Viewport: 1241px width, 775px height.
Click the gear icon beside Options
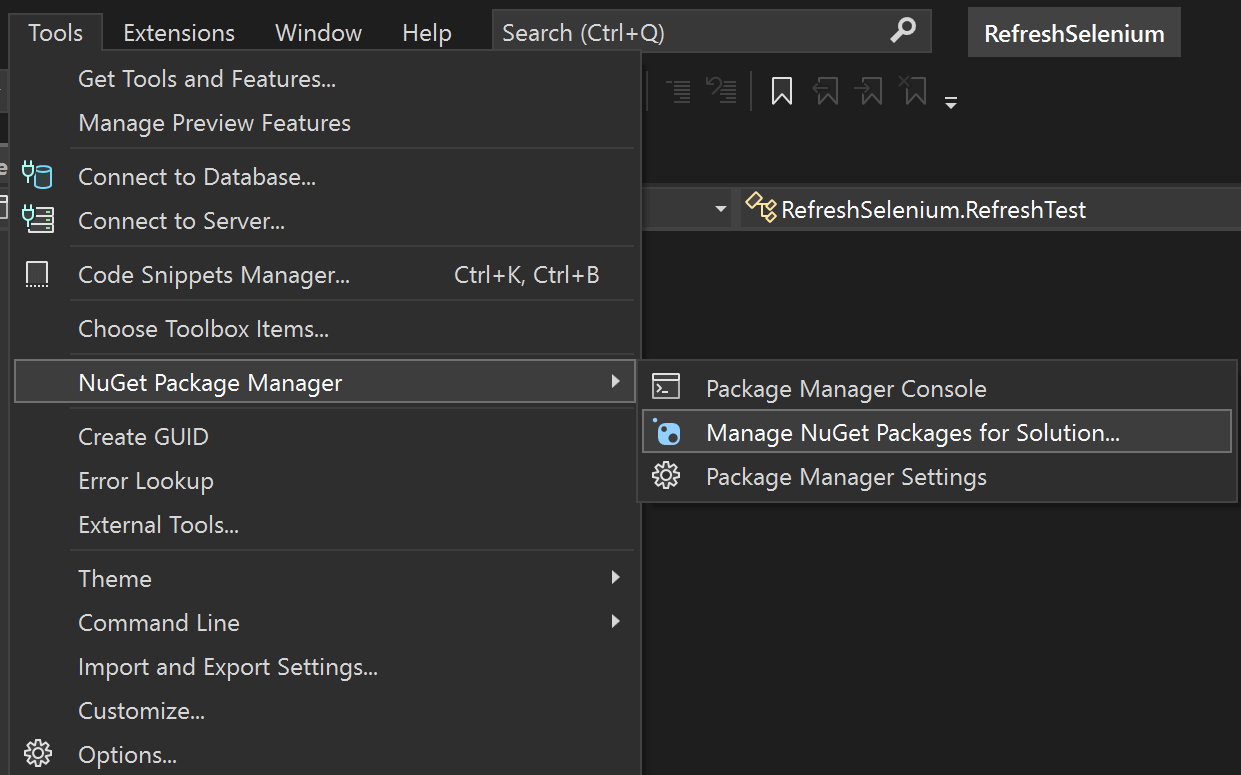(38, 753)
